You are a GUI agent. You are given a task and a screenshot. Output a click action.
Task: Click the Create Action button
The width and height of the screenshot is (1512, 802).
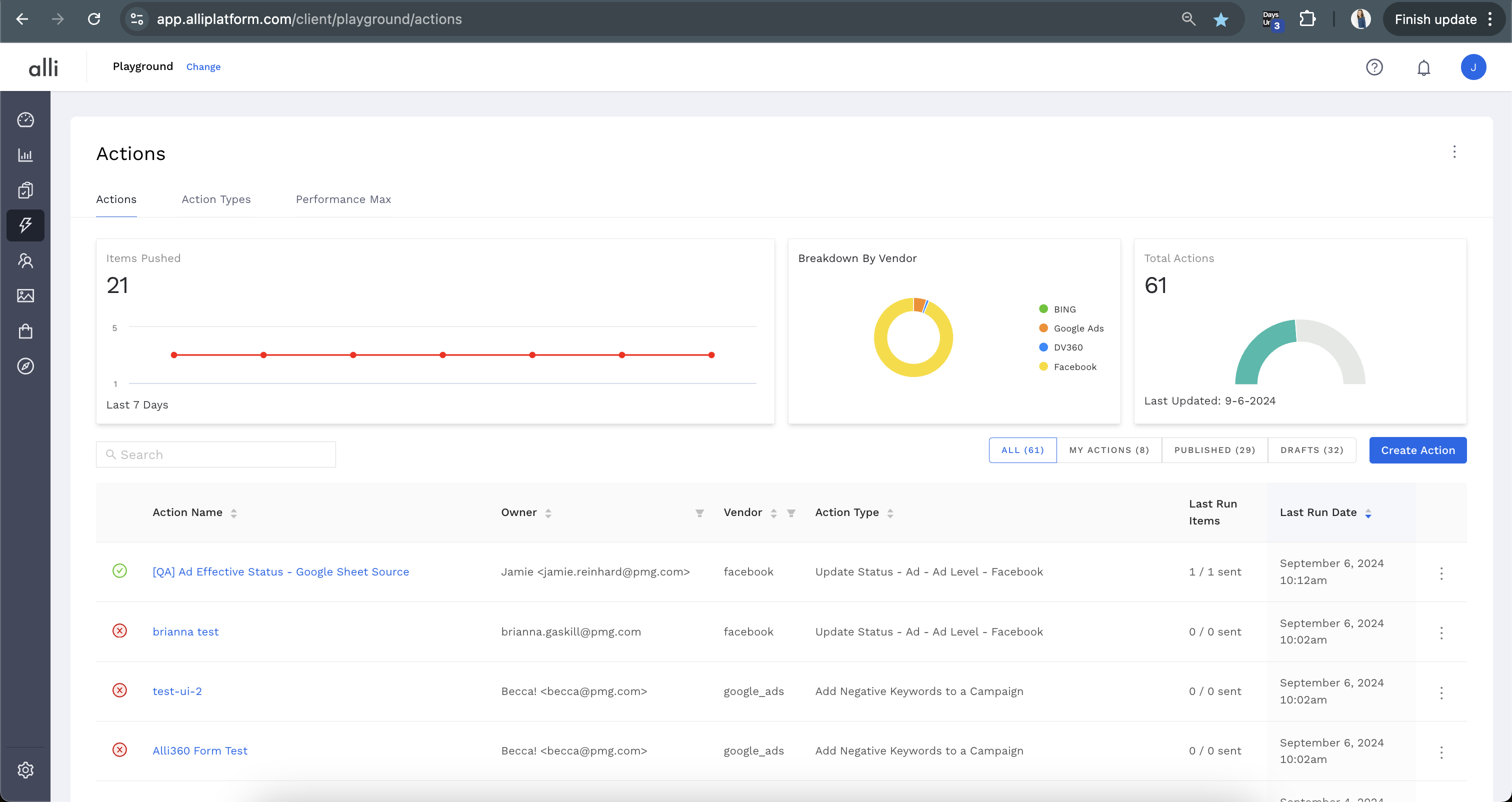click(1417, 450)
